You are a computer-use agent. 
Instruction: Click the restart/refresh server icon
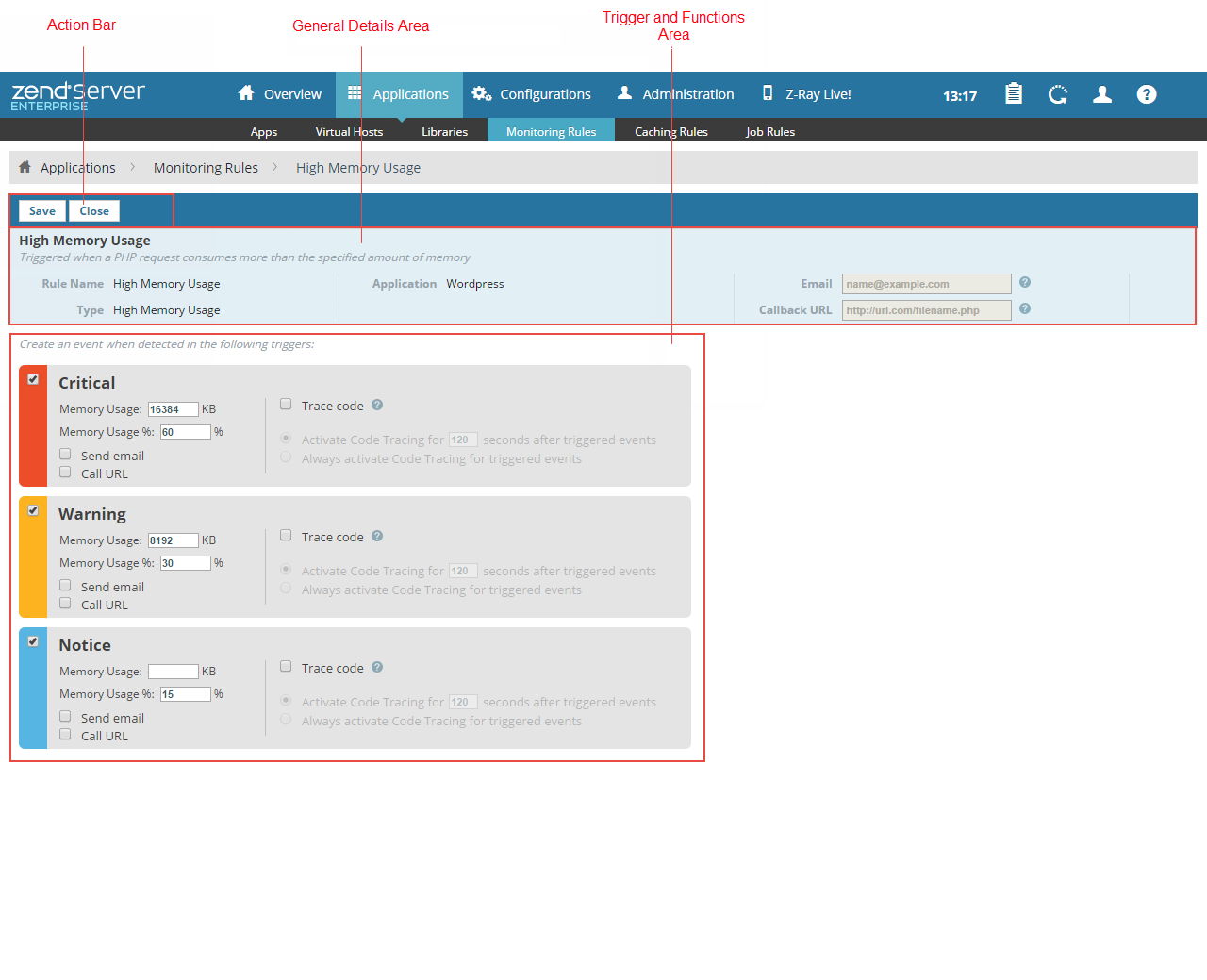(x=1058, y=94)
